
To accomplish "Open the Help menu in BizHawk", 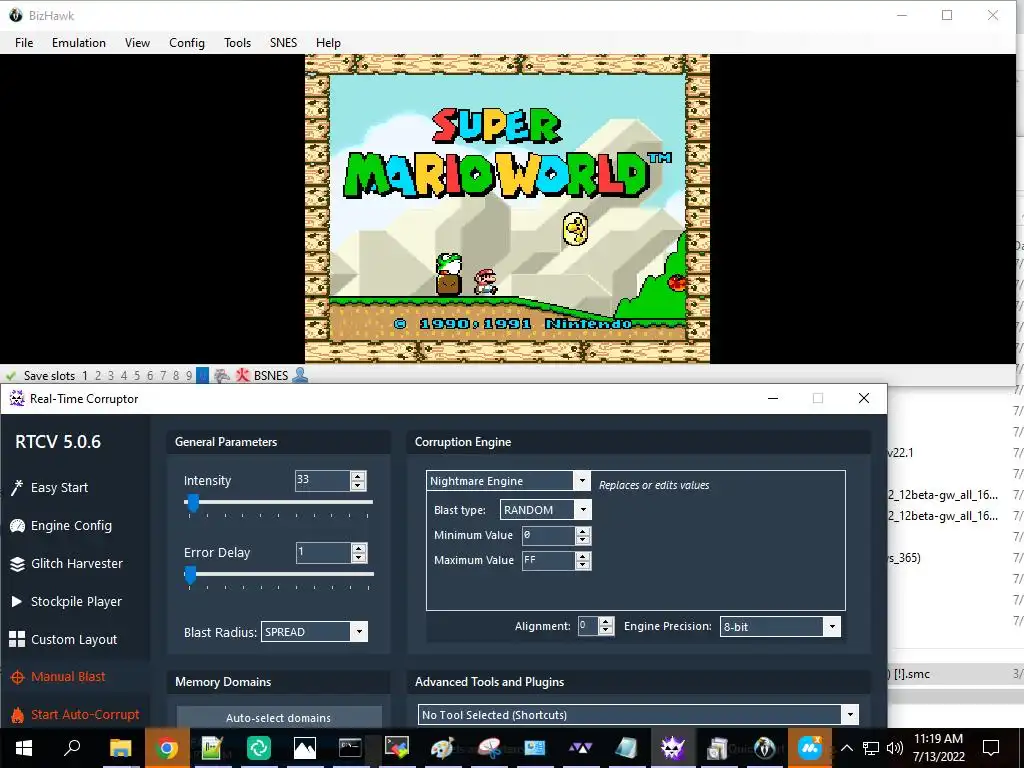I will 328,42.
